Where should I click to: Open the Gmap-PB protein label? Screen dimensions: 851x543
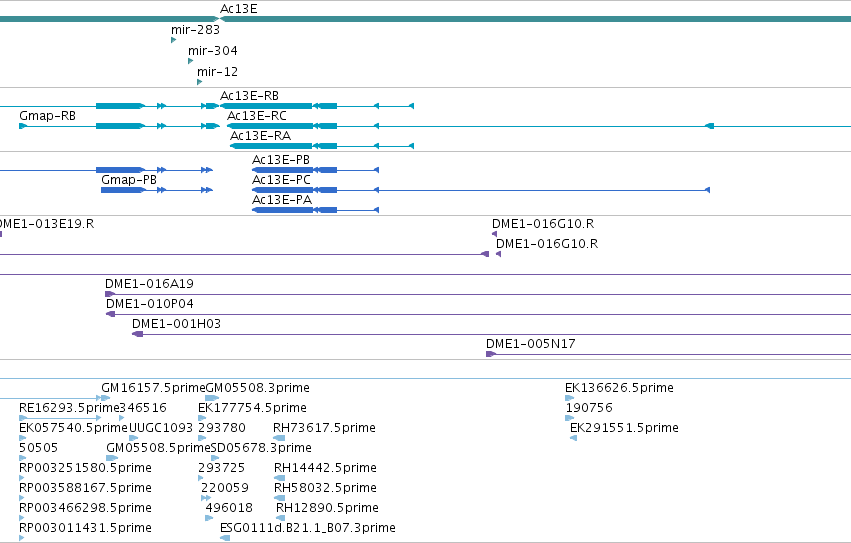[x=129, y=180]
